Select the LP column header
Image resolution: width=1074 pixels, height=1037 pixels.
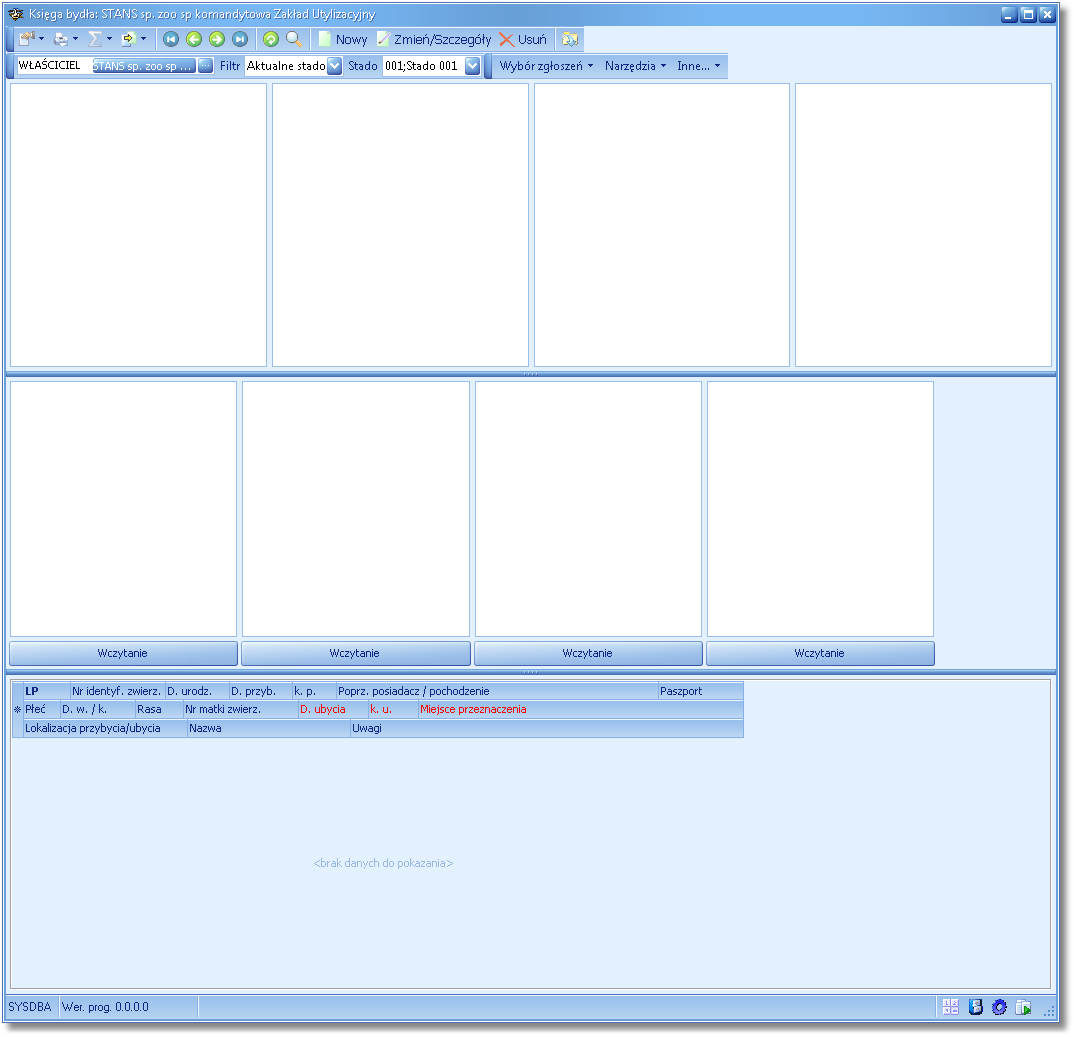47,691
